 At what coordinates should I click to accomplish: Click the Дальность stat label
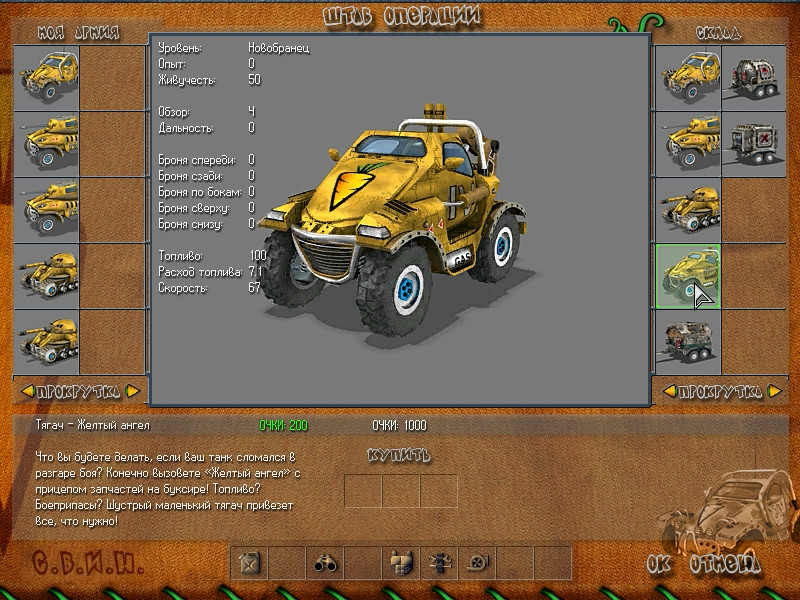tap(186, 128)
